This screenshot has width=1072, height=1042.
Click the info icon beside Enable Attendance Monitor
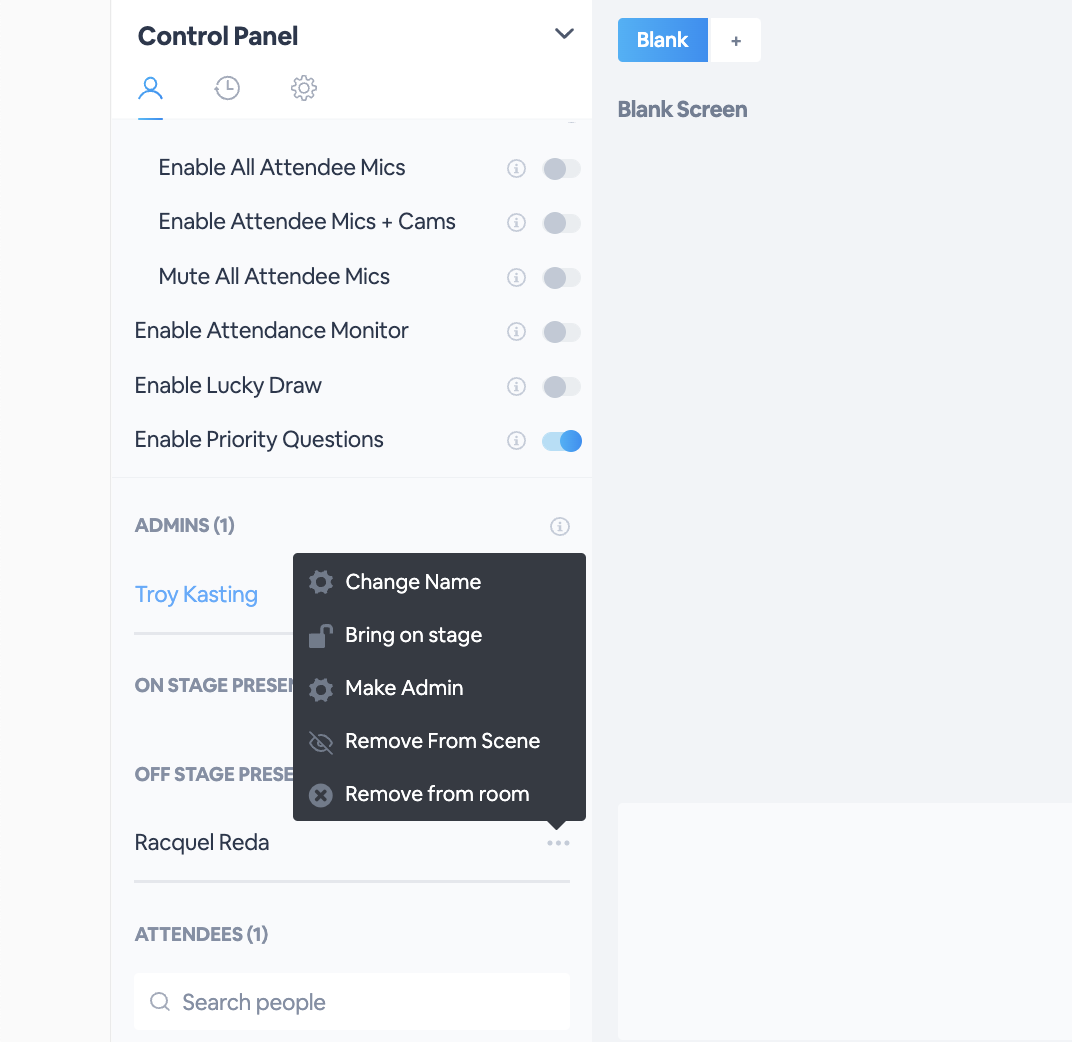[516, 331]
